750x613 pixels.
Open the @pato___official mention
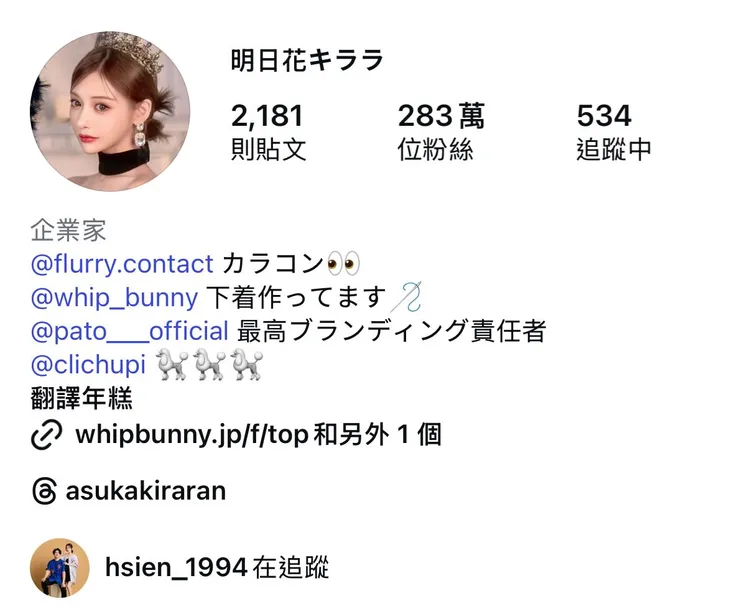[x=130, y=331]
